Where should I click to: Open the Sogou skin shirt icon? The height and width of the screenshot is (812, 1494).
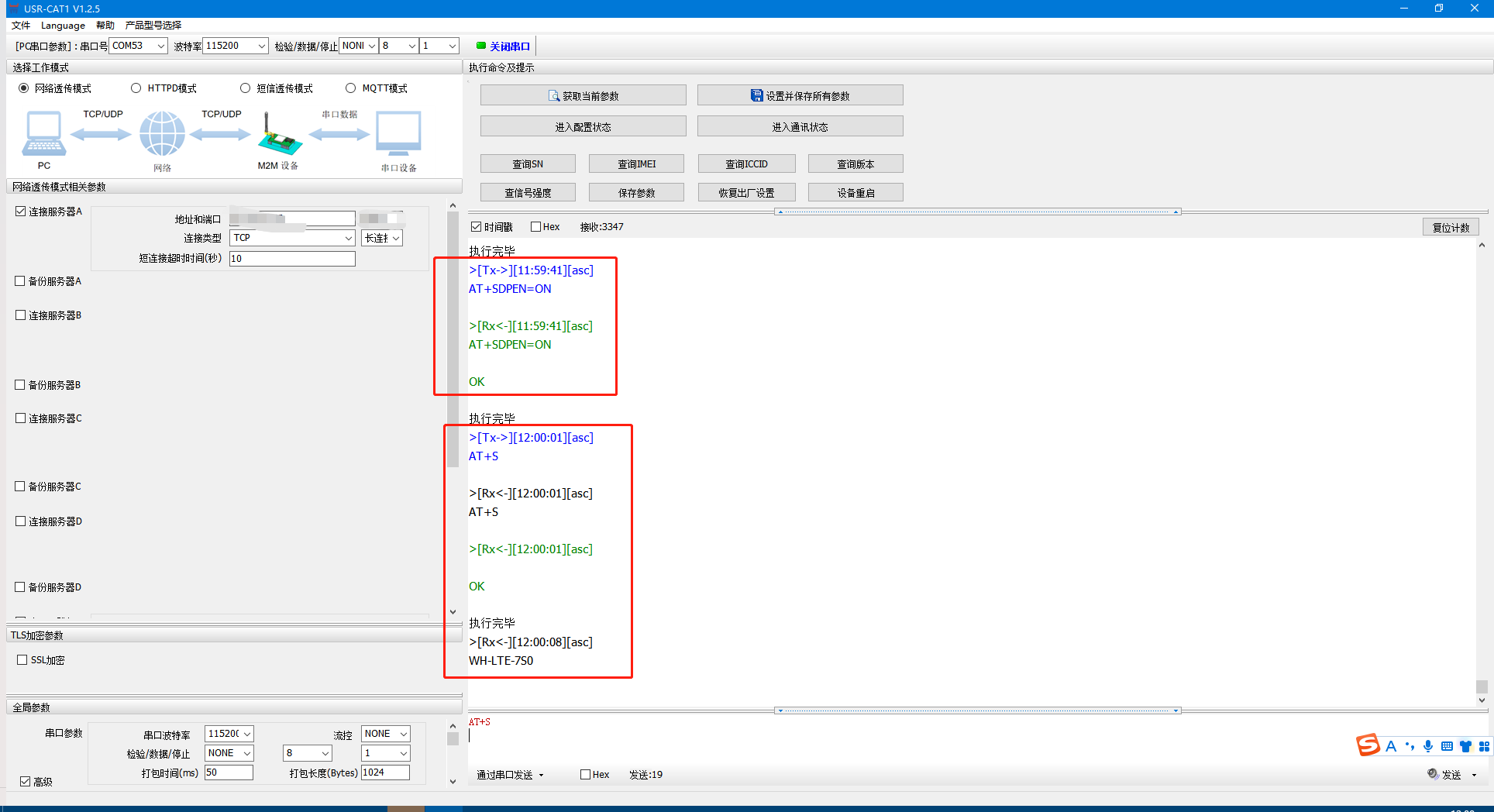click(1465, 746)
